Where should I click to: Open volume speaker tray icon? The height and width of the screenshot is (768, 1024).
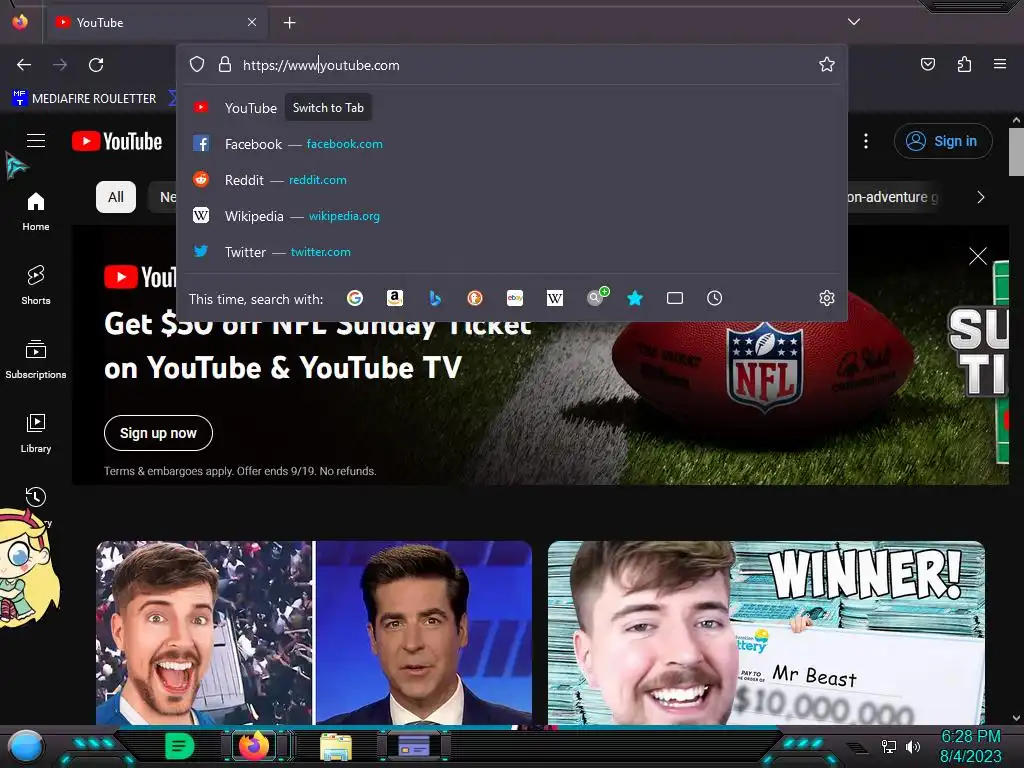click(913, 746)
